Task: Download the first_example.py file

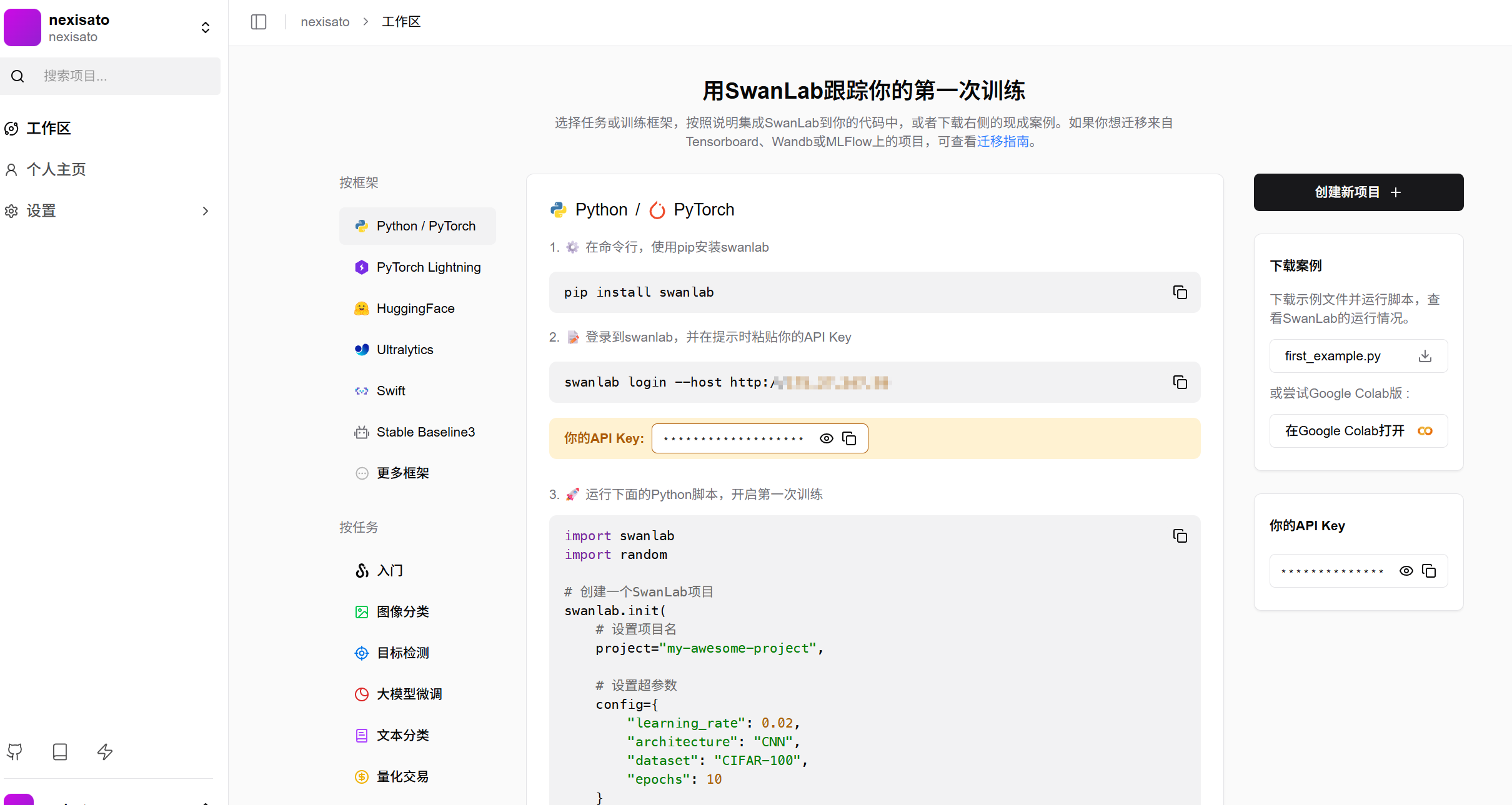Action: 1425,356
